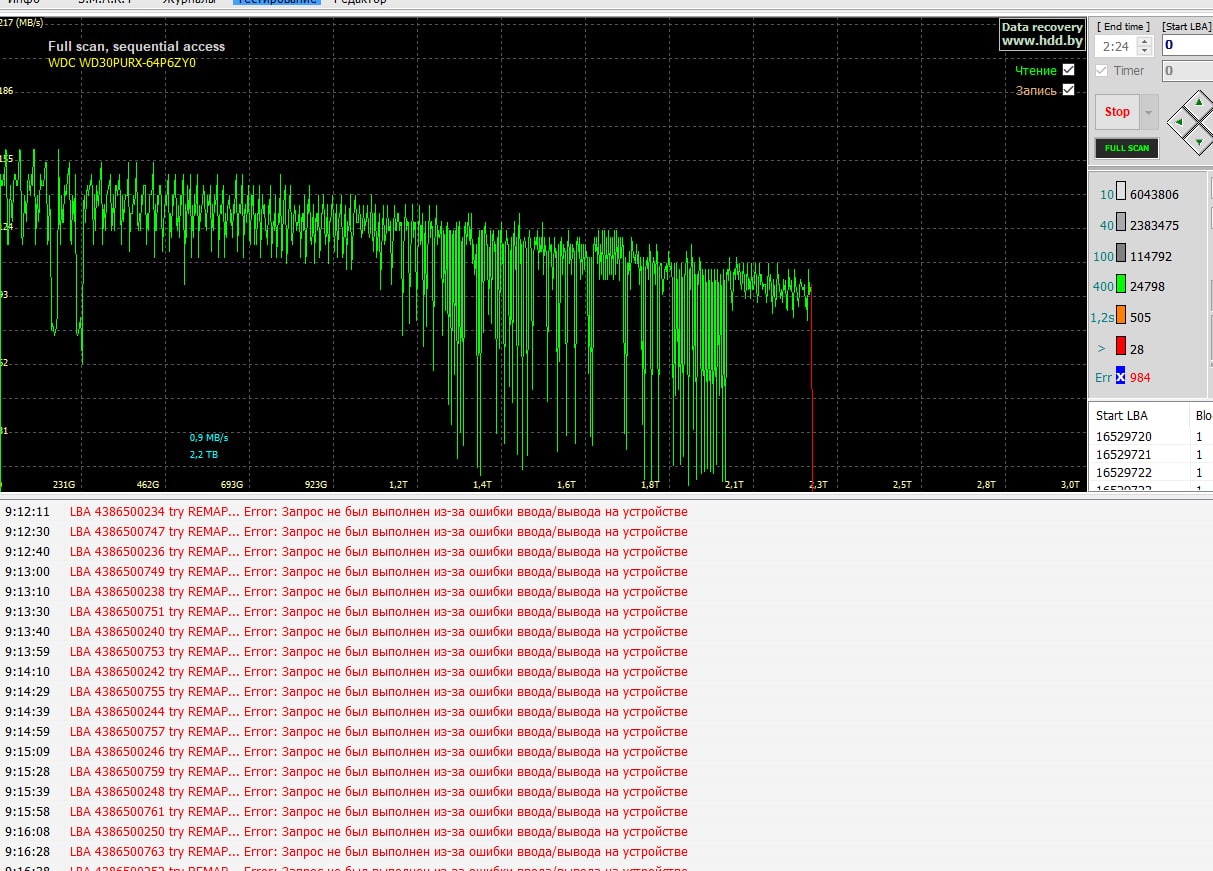1213x871 pixels.
Task: Click the Start LBA input field
Action: click(x=1187, y=45)
